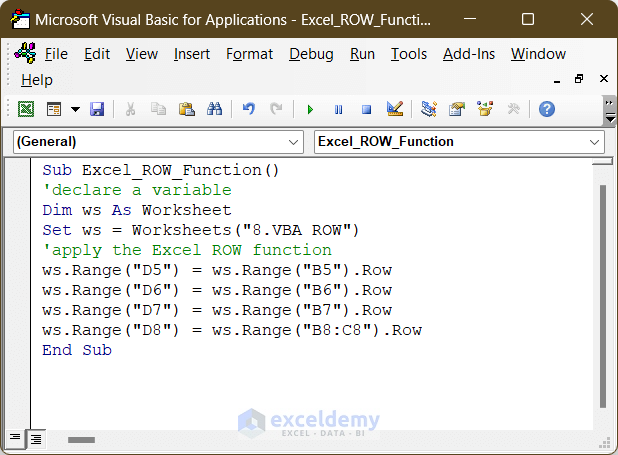
Task: Click the line 'Dim ws As Worksheet'
Action: [136, 210]
